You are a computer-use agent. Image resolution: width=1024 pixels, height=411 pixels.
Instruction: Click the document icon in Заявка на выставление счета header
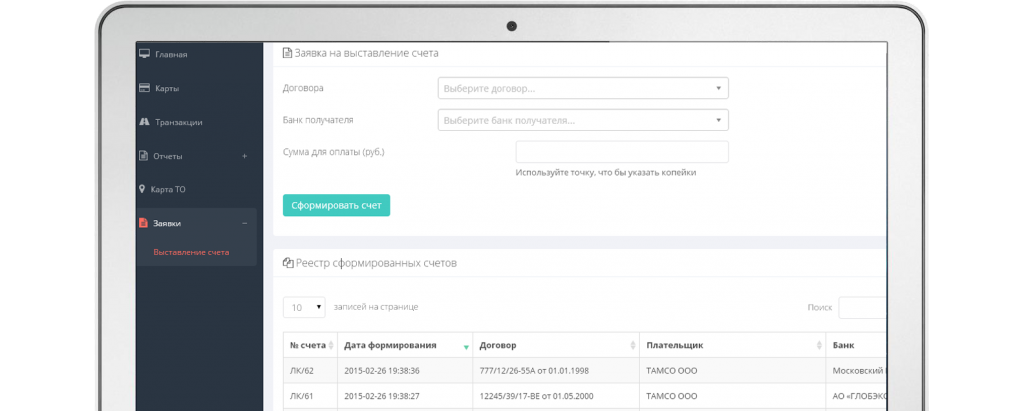pos(287,53)
